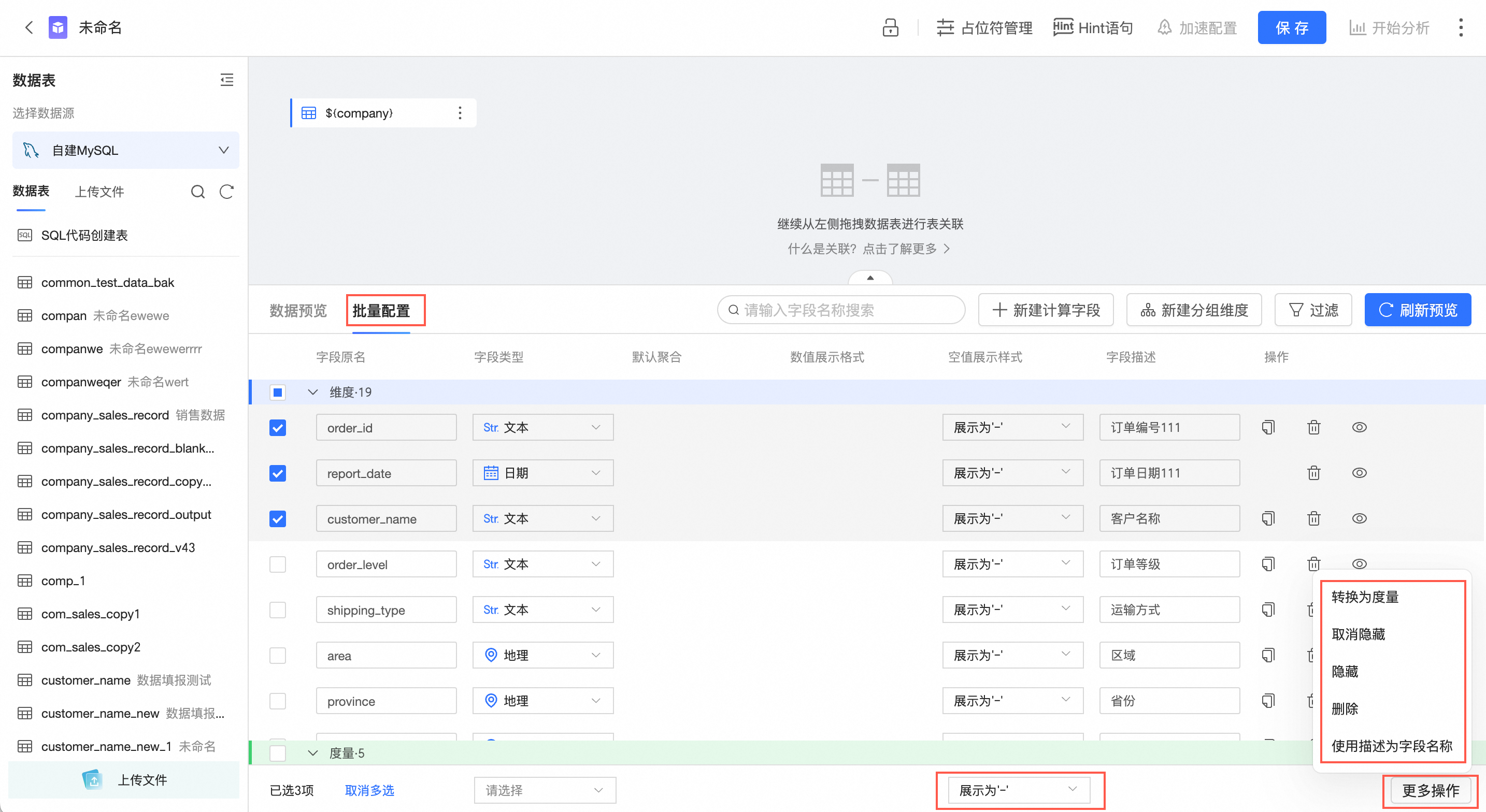Check the order_level row checkbox
The image size is (1486, 812).
(278, 564)
